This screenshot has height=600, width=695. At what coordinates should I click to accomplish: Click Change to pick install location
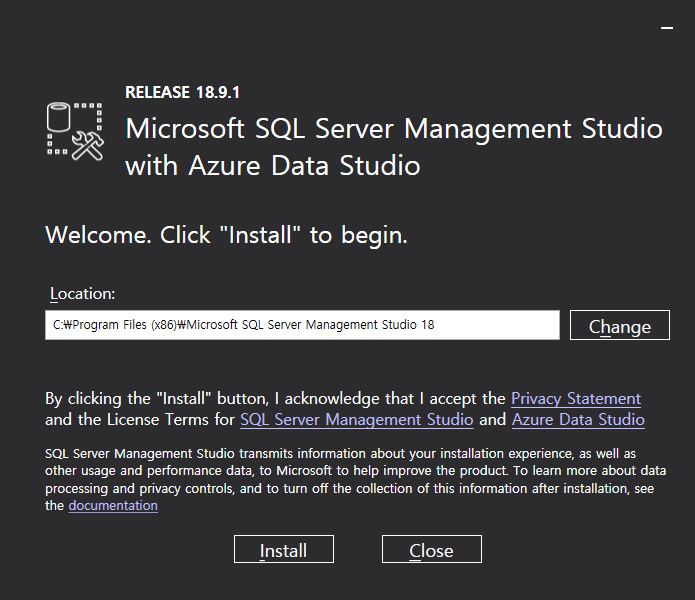pyautogui.click(x=620, y=325)
